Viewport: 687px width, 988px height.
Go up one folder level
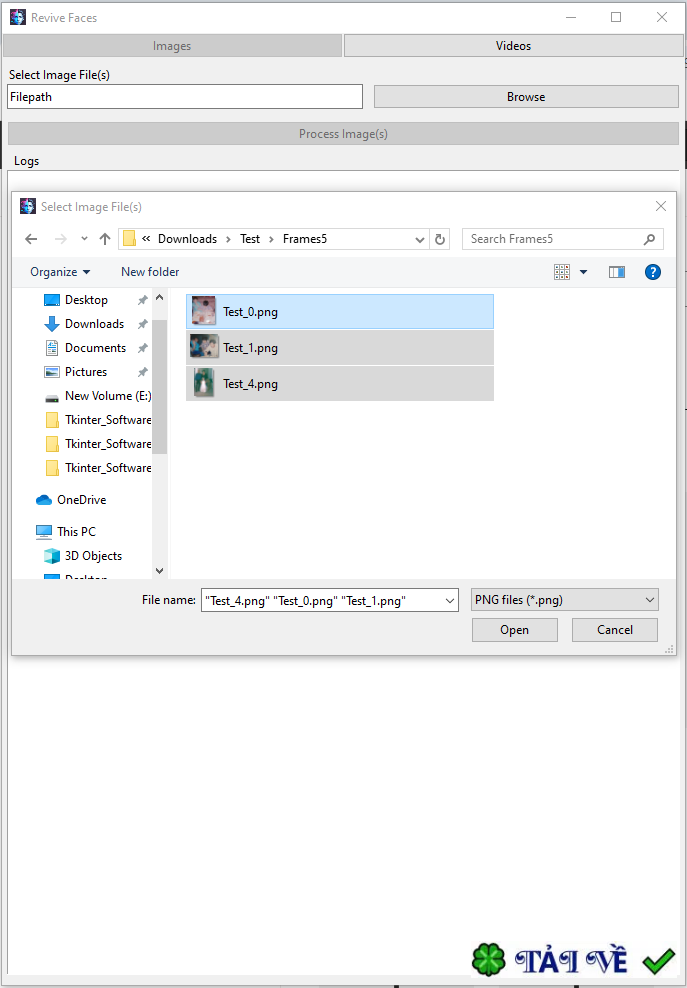click(105, 239)
